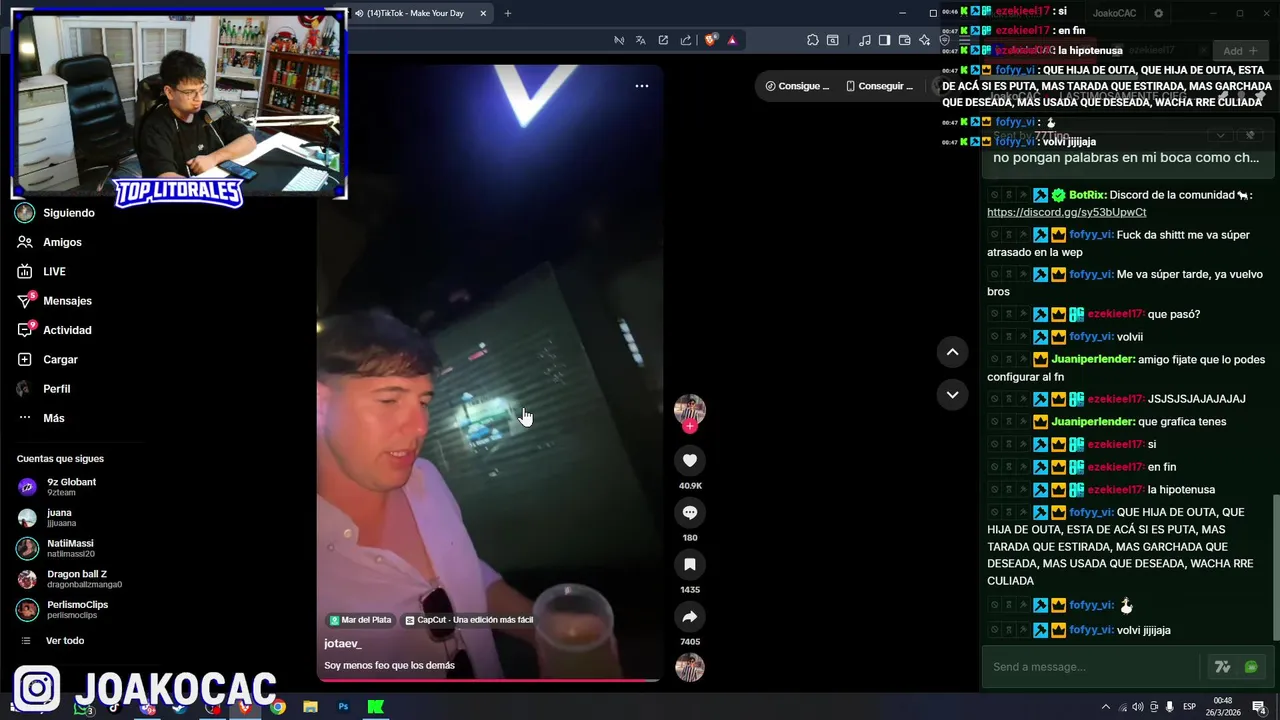The image size is (1280, 720).
Task: Click Consigue coins button
Action: point(797,86)
